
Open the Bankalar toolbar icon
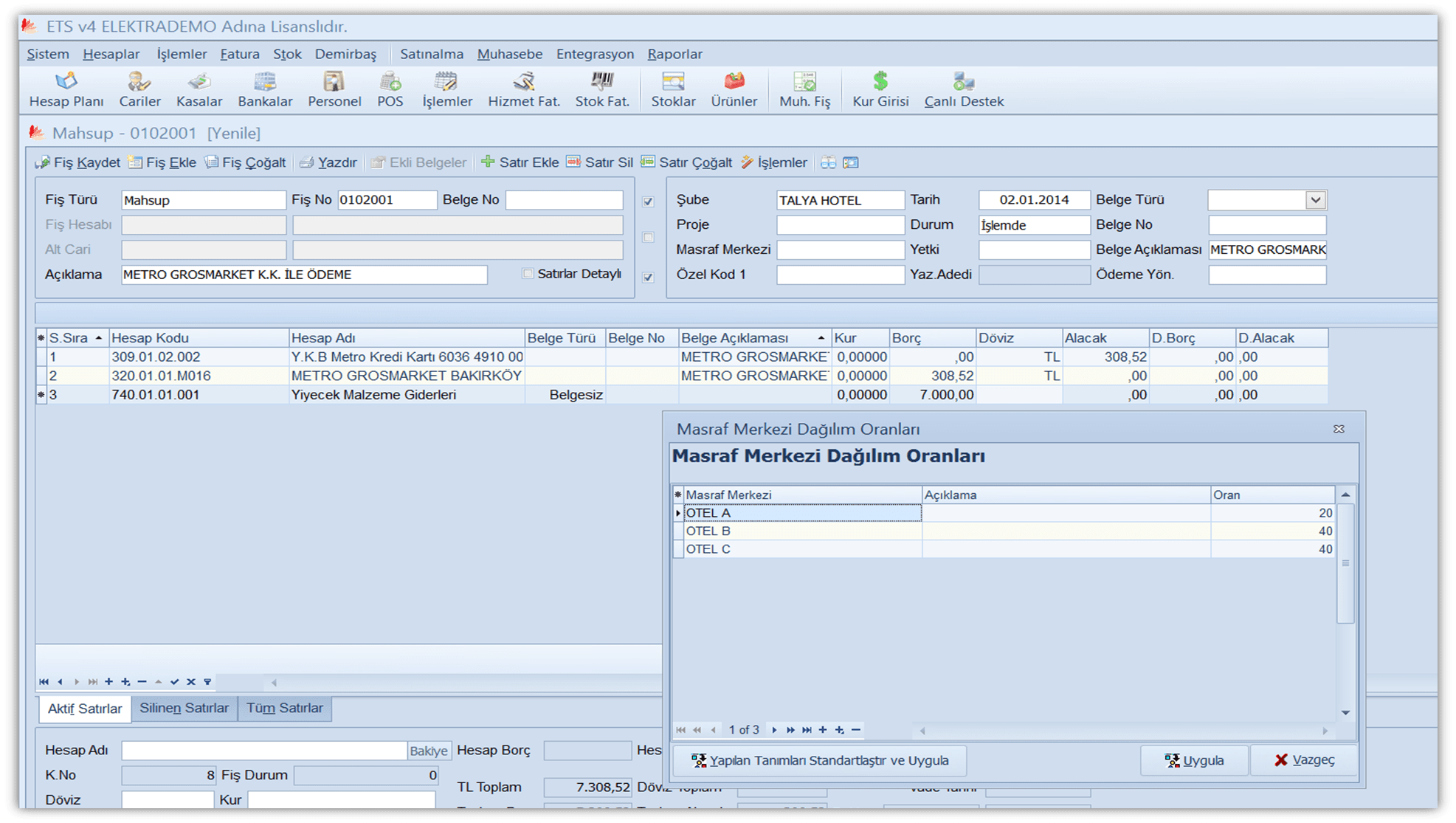[265, 90]
